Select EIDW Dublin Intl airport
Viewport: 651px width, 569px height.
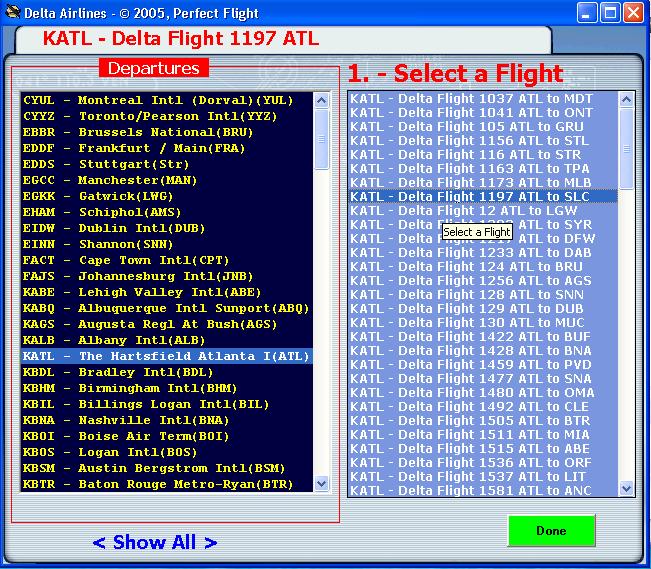coord(167,228)
